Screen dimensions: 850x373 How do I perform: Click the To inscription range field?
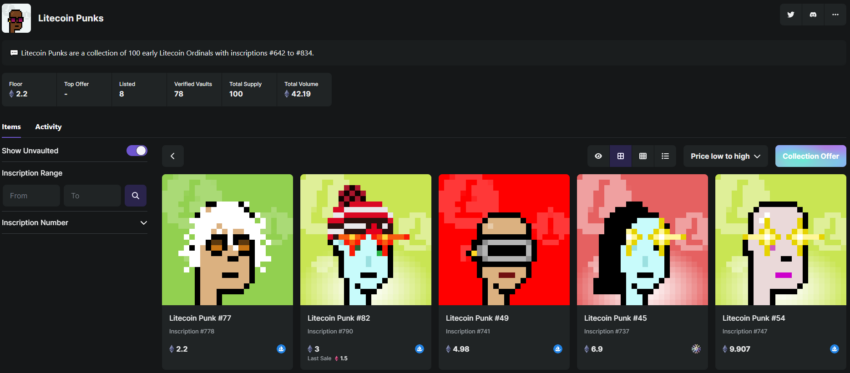pos(92,196)
